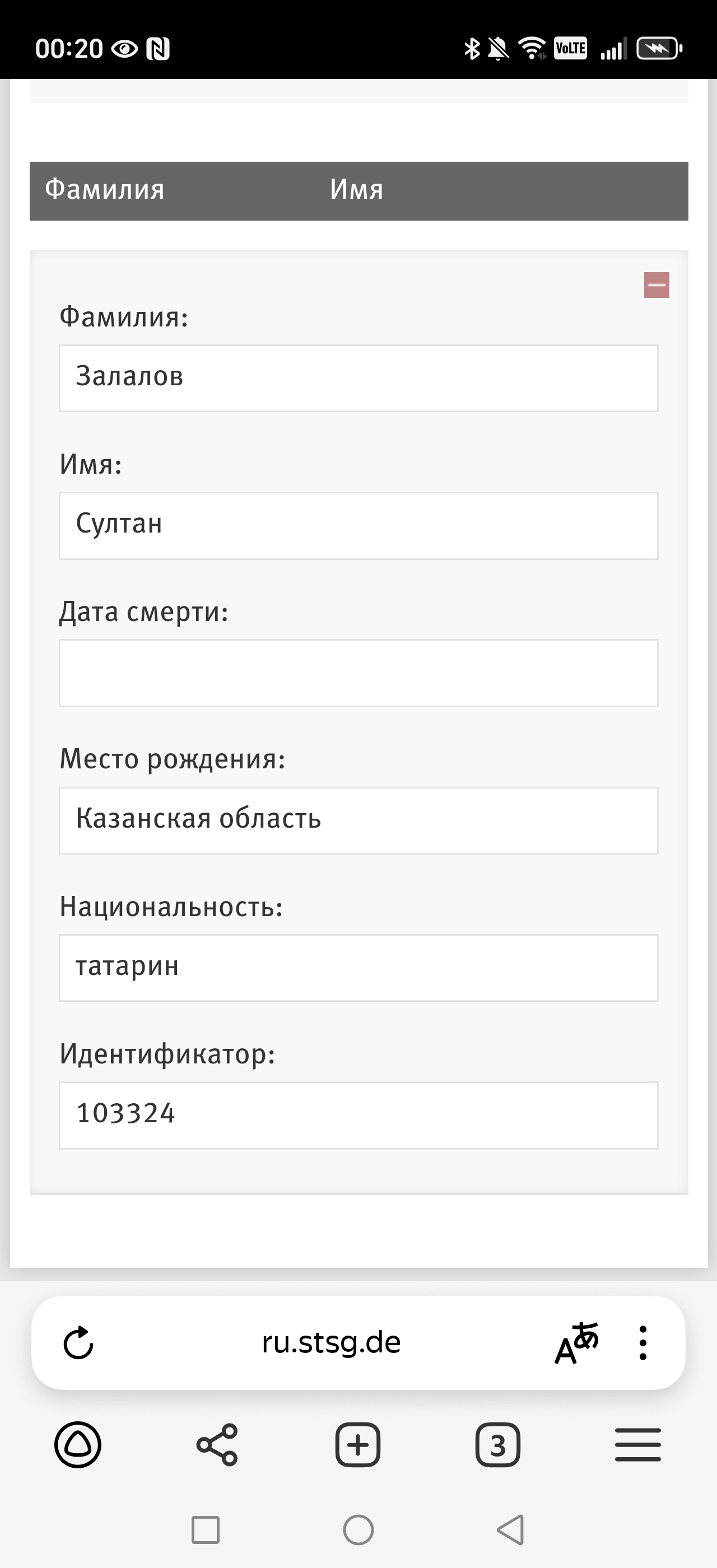717x1568 pixels.
Task: Open the three-dot options menu
Action: [642, 1343]
